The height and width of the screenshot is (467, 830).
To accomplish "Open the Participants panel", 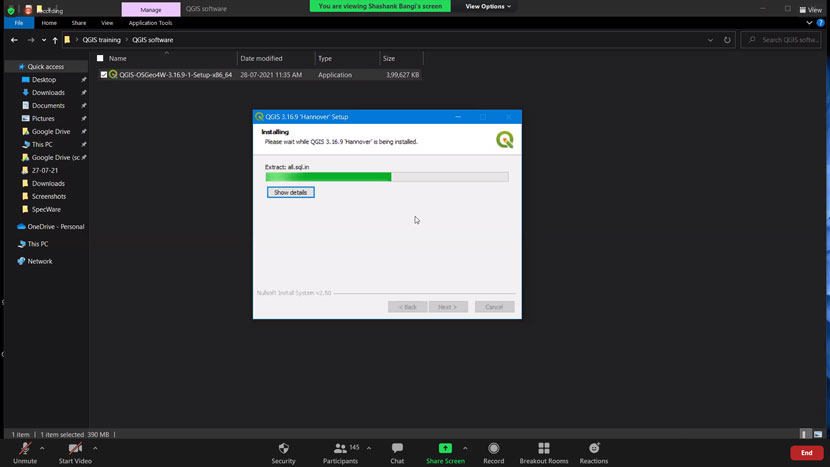I will point(340,453).
